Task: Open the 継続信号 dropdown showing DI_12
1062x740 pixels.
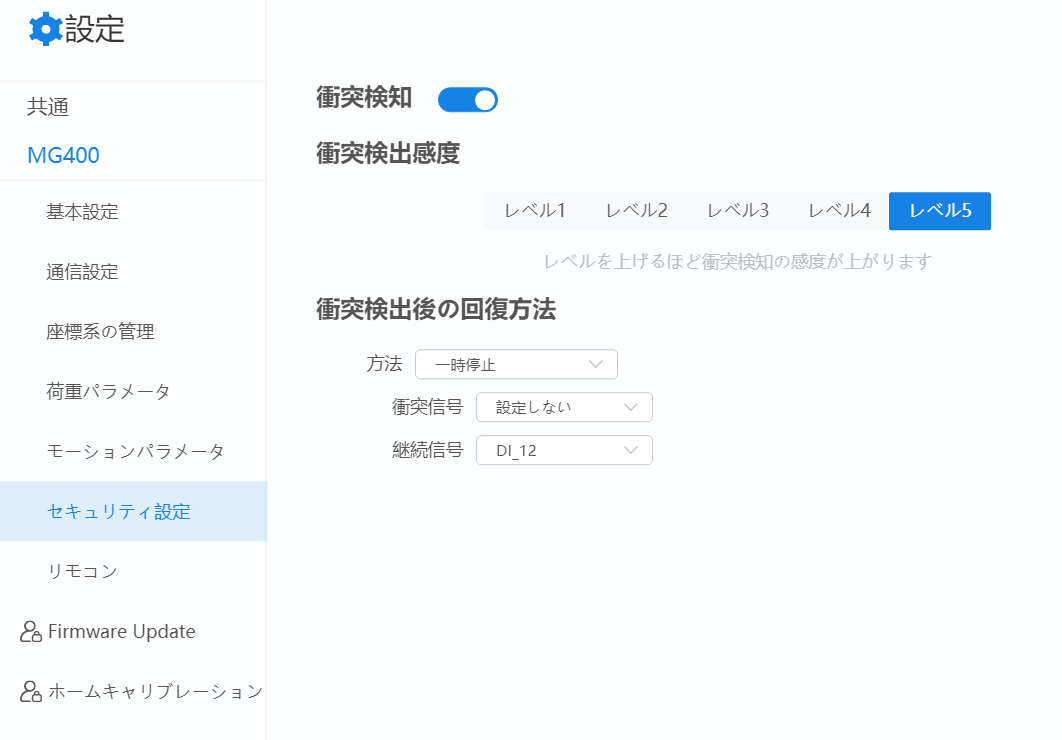Action: tap(564, 450)
